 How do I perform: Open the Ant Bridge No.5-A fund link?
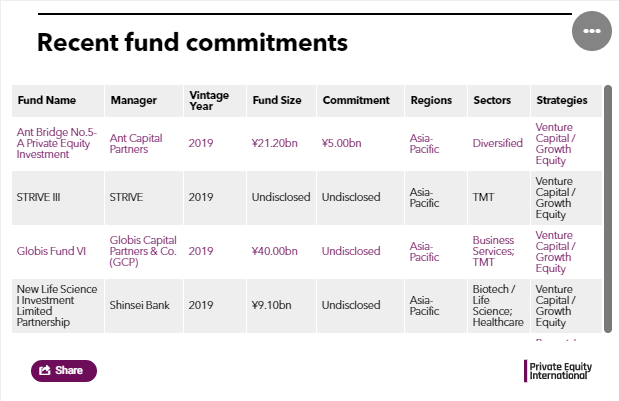56,143
